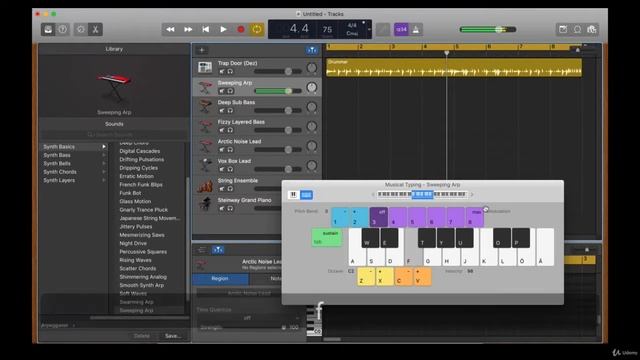The height and width of the screenshot is (360, 640).
Task: Click the Save button in Library
Action: 173,336
